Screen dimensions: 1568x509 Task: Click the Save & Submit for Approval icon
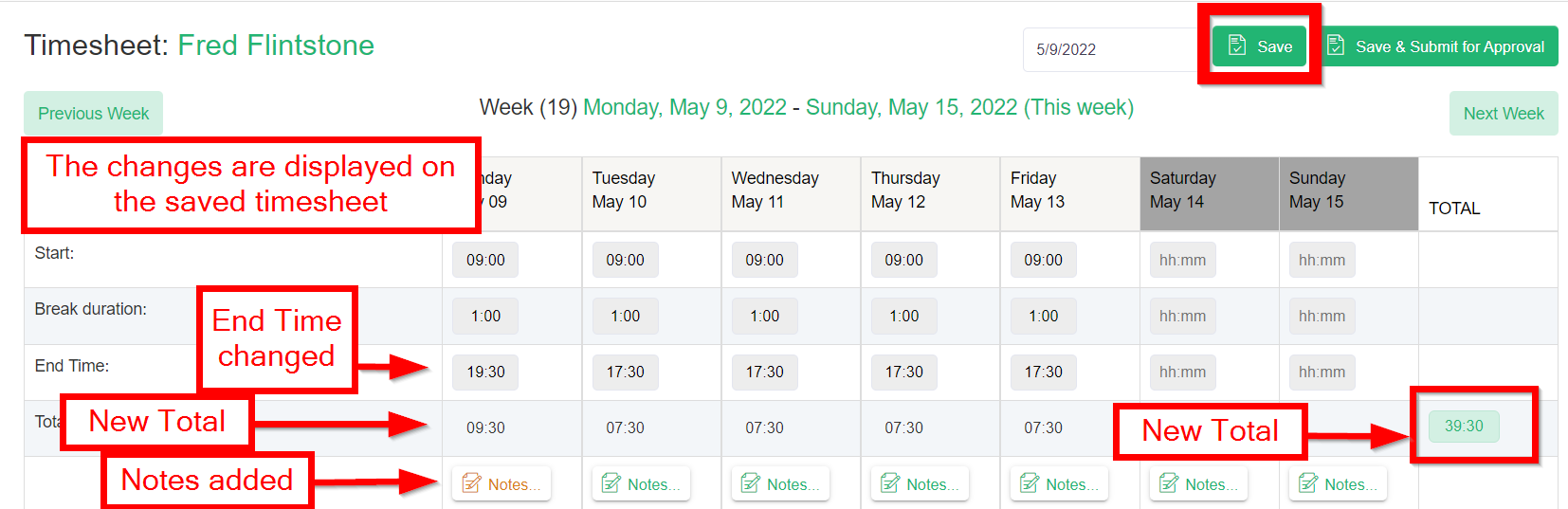pyautogui.click(x=1336, y=45)
